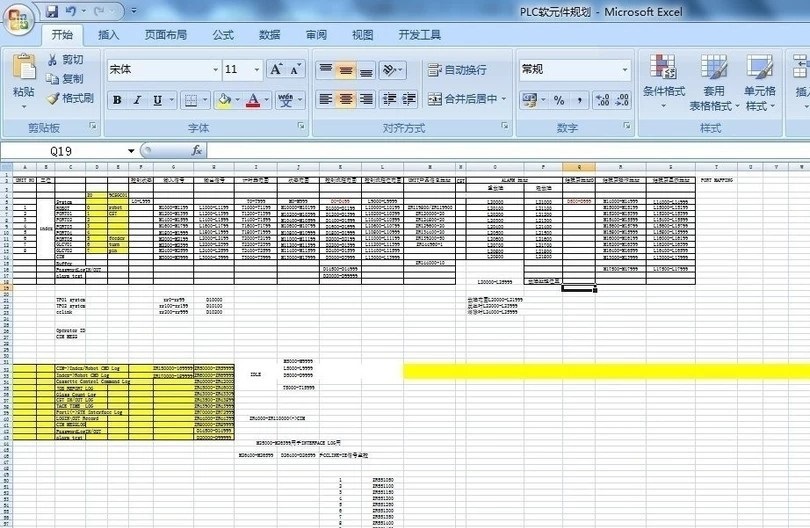Open the Paste options arrow below 粘贴
Screen dimensions: 810x528
click(24, 107)
